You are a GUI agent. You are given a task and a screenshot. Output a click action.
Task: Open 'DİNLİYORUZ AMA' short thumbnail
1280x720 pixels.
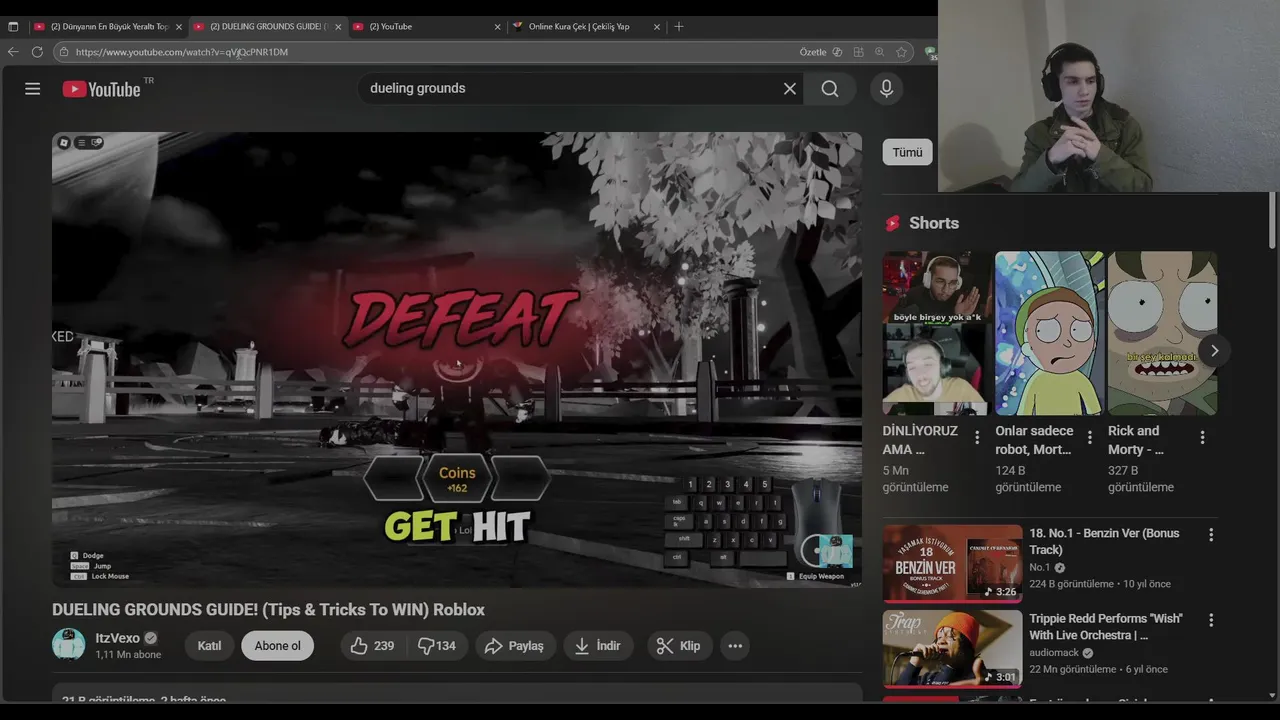point(936,333)
